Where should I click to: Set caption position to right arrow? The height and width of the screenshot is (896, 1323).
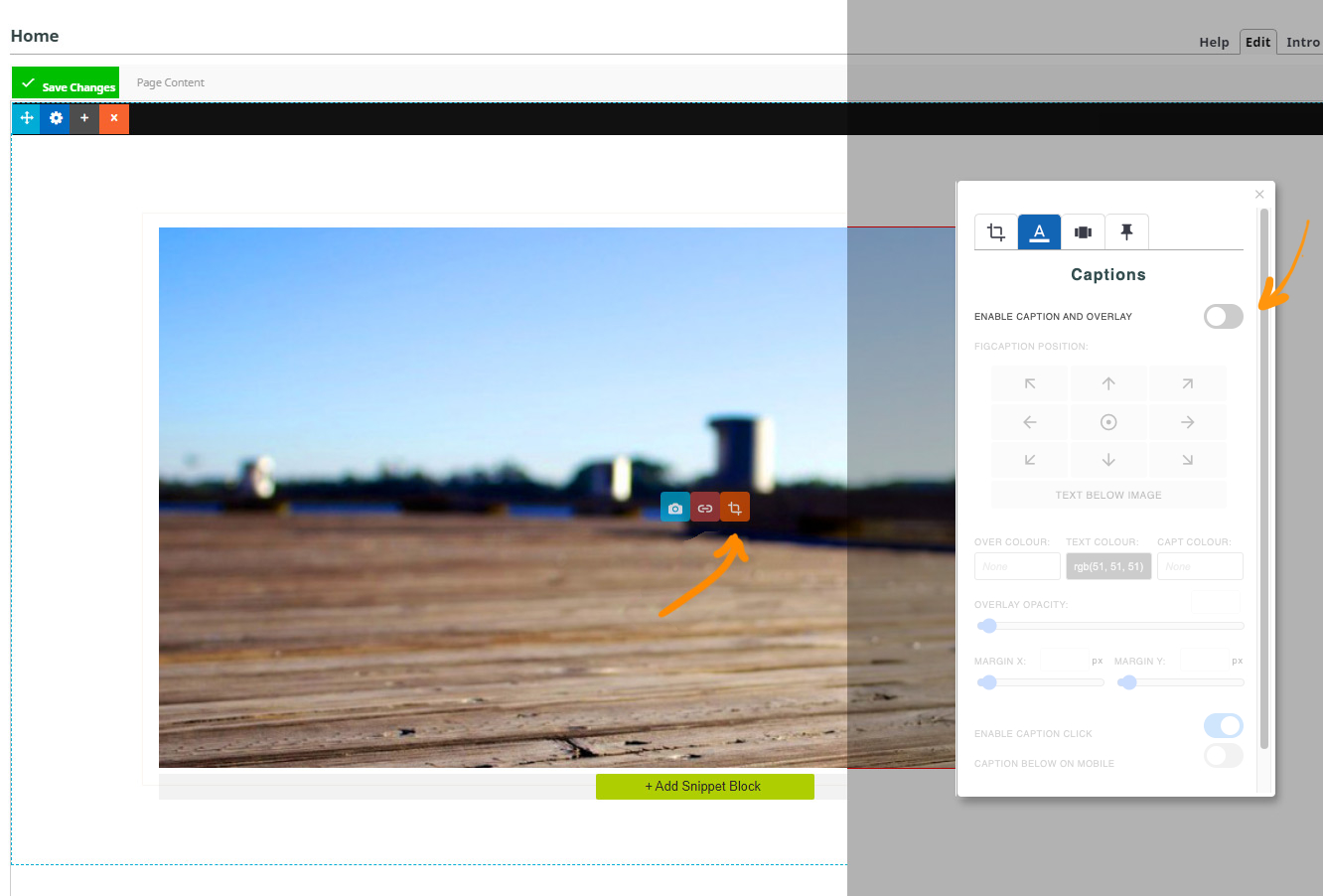point(1187,422)
